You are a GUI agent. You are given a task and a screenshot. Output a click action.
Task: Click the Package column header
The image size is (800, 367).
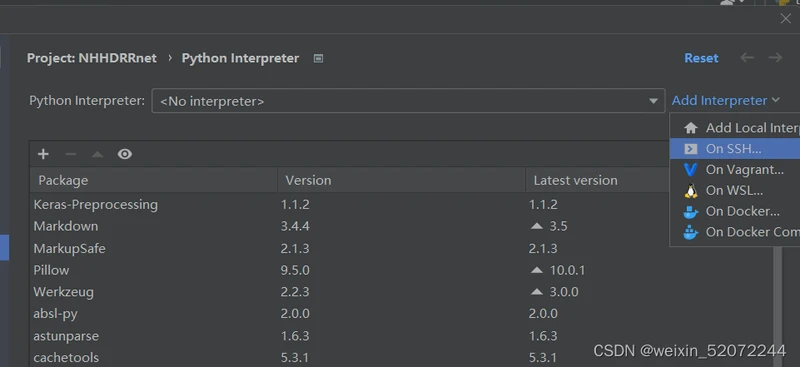153,180
